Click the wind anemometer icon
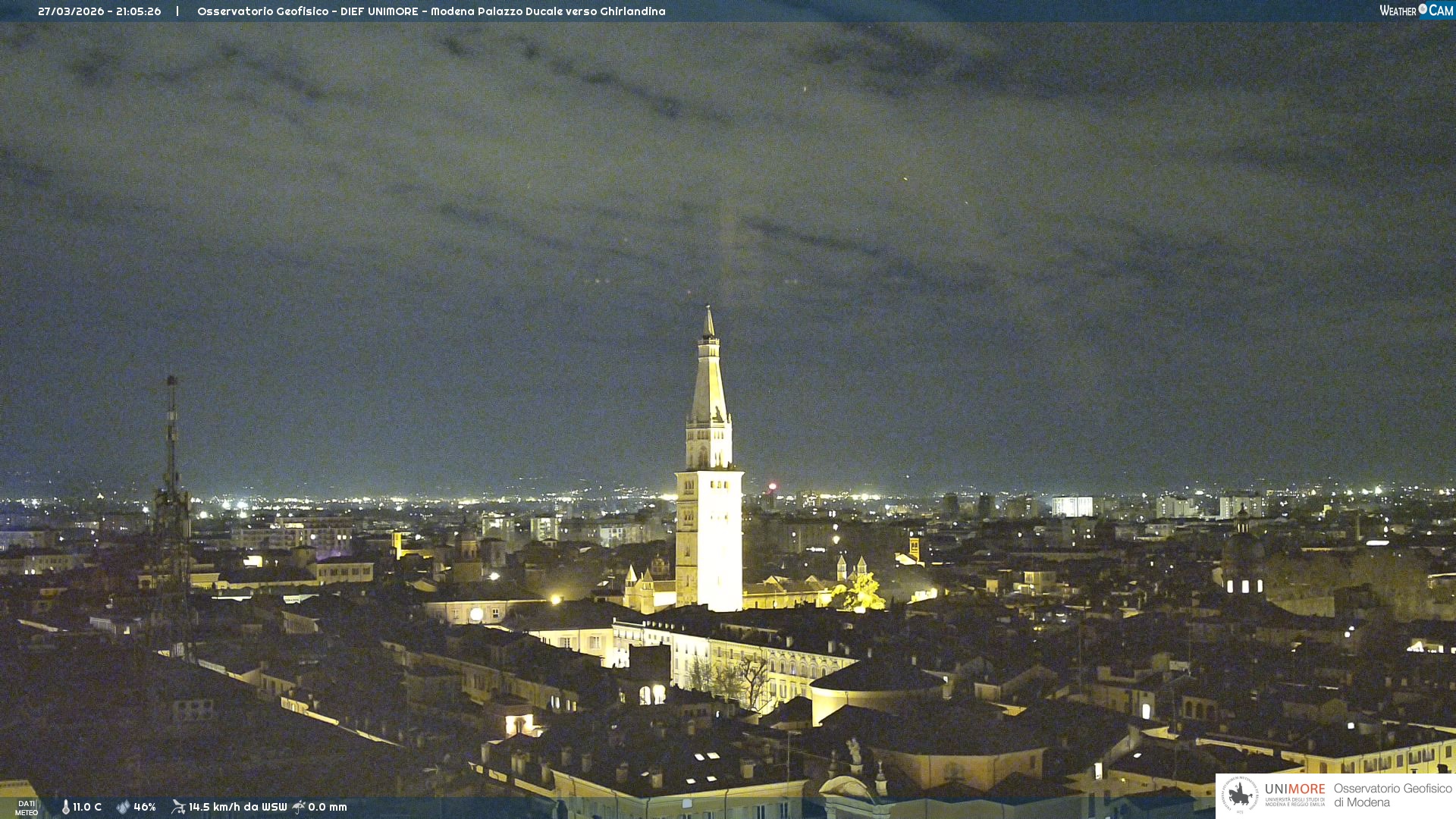 tap(178, 807)
